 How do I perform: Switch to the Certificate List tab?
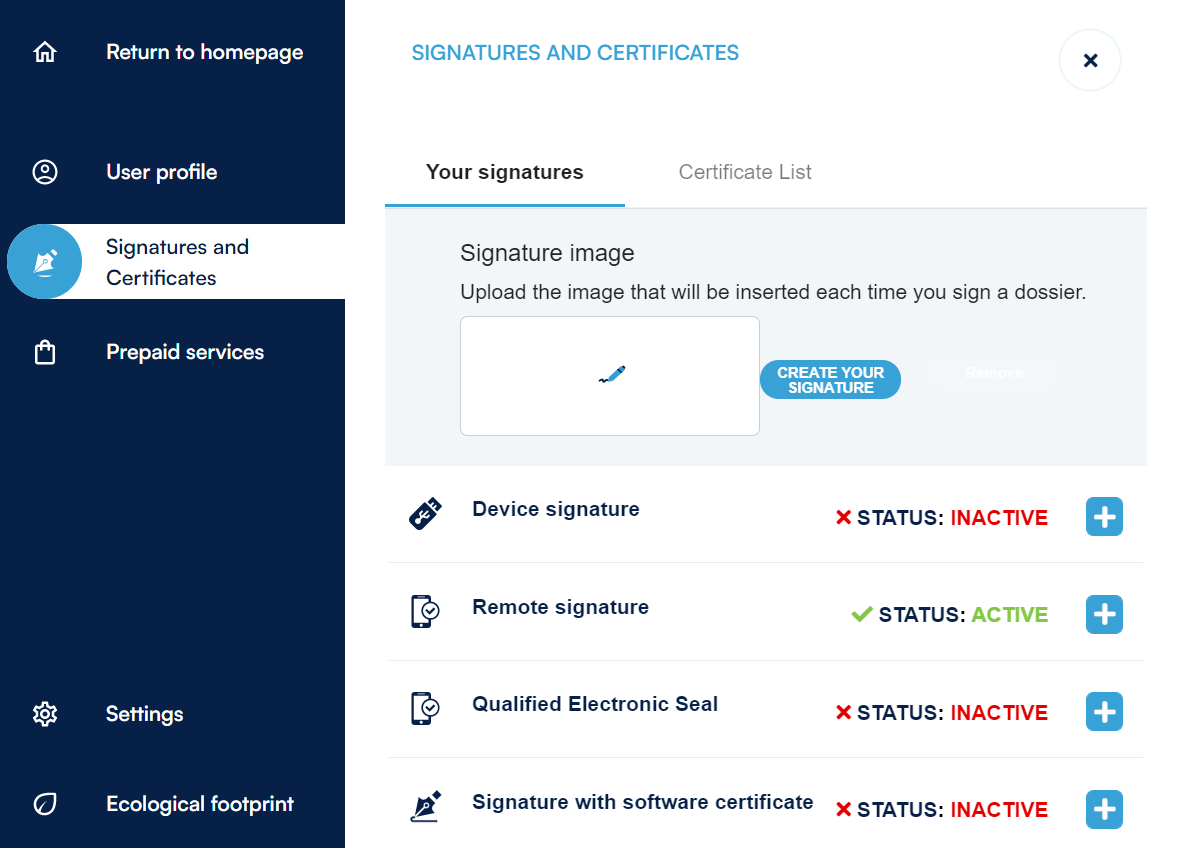click(x=745, y=172)
